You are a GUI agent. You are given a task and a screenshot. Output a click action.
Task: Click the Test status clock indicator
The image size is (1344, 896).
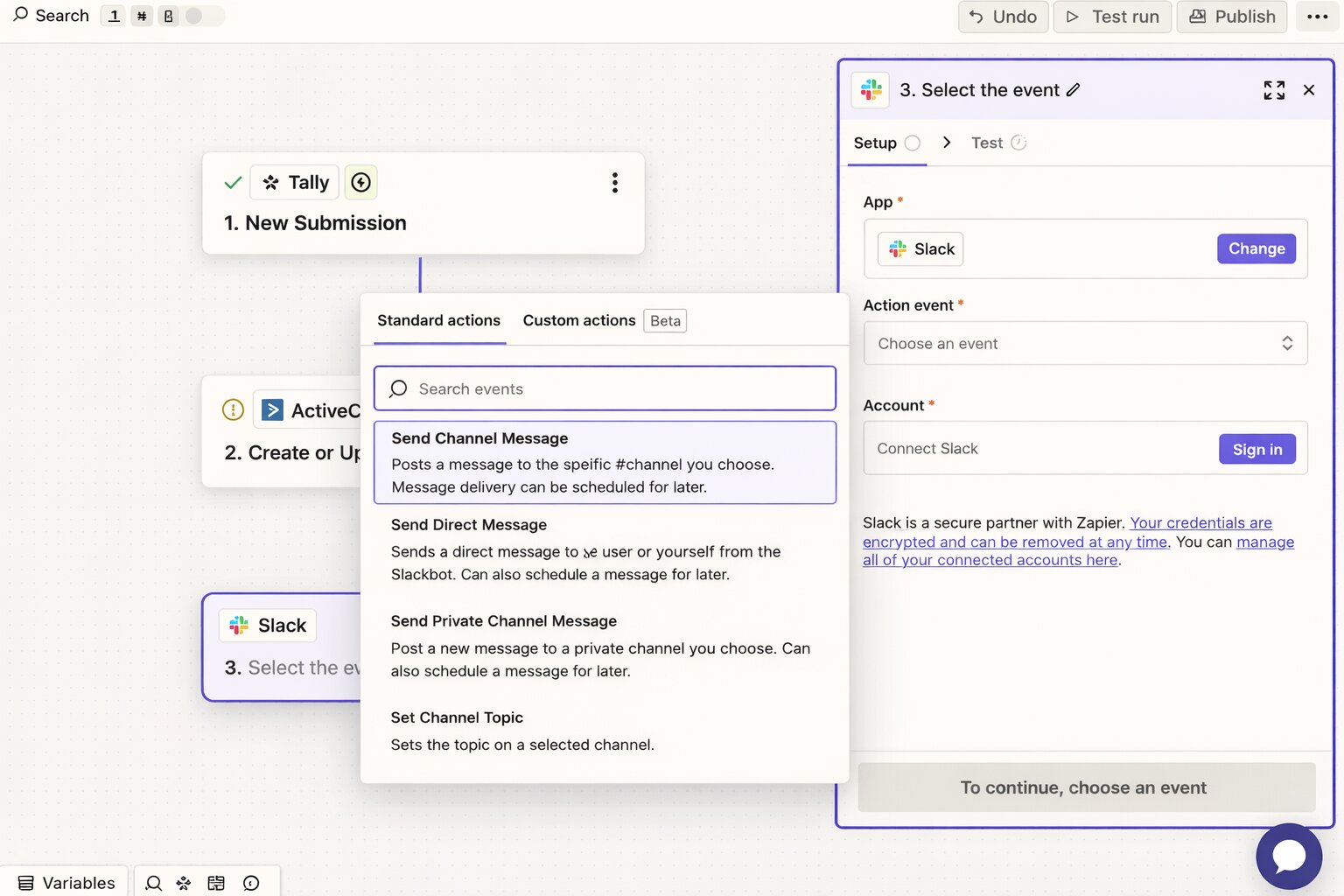(x=1018, y=143)
